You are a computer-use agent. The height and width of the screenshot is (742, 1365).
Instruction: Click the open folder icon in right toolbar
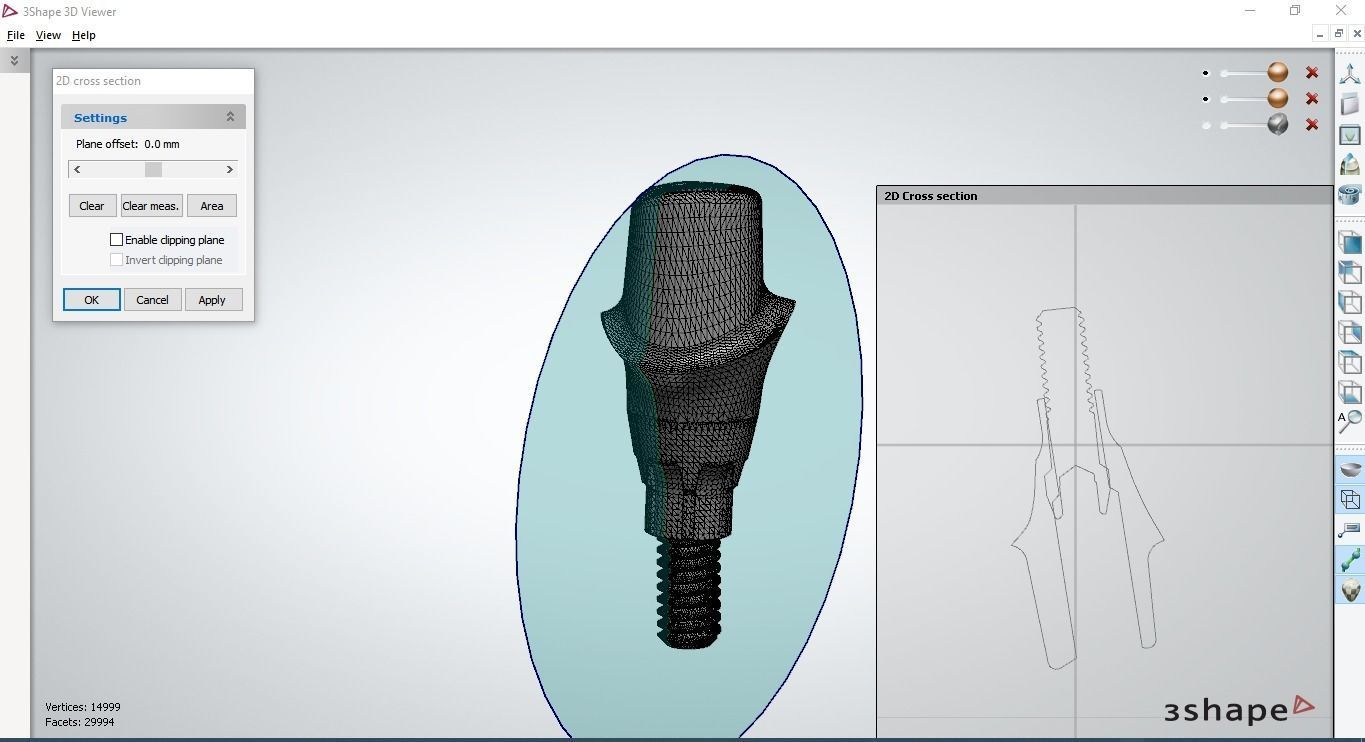(1350, 104)
